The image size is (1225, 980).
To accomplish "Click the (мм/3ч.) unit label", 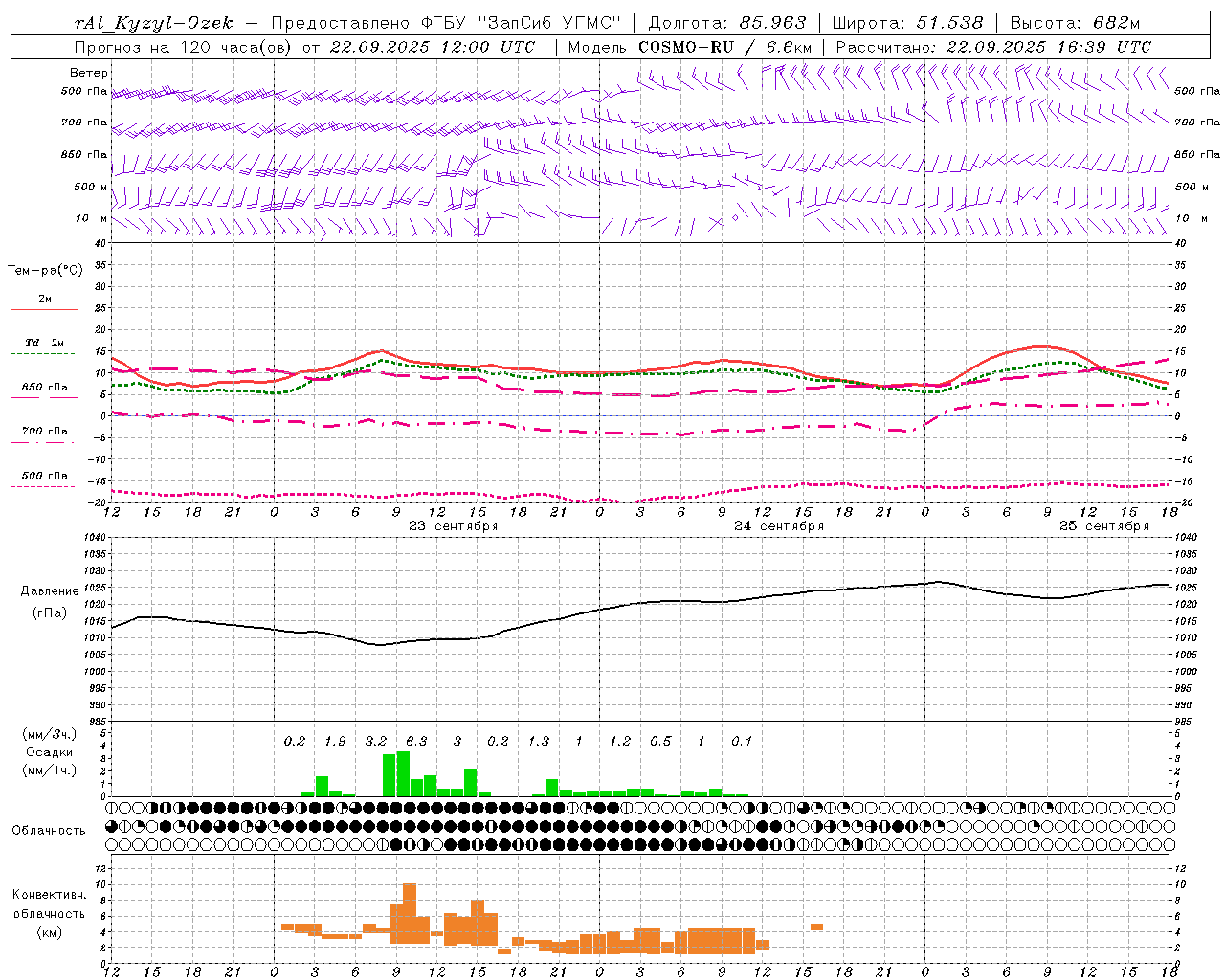I will point(50,734).
